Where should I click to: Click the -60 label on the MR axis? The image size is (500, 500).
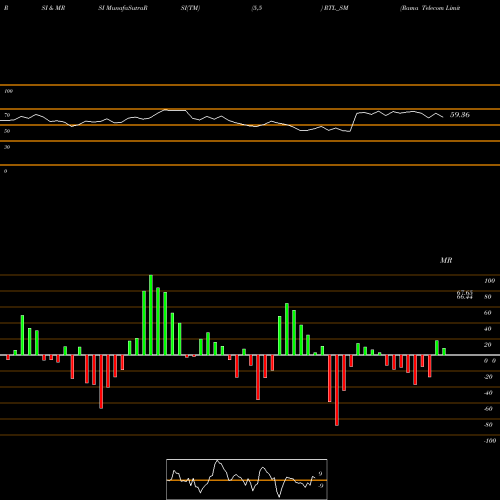coord(488,409)
